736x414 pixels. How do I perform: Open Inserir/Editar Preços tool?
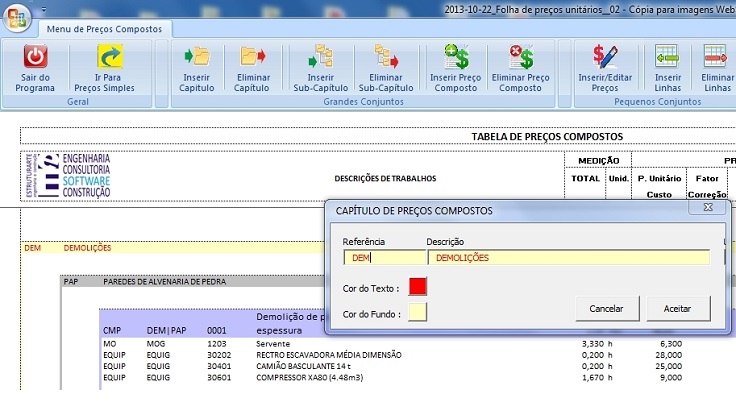pos(605,57)
